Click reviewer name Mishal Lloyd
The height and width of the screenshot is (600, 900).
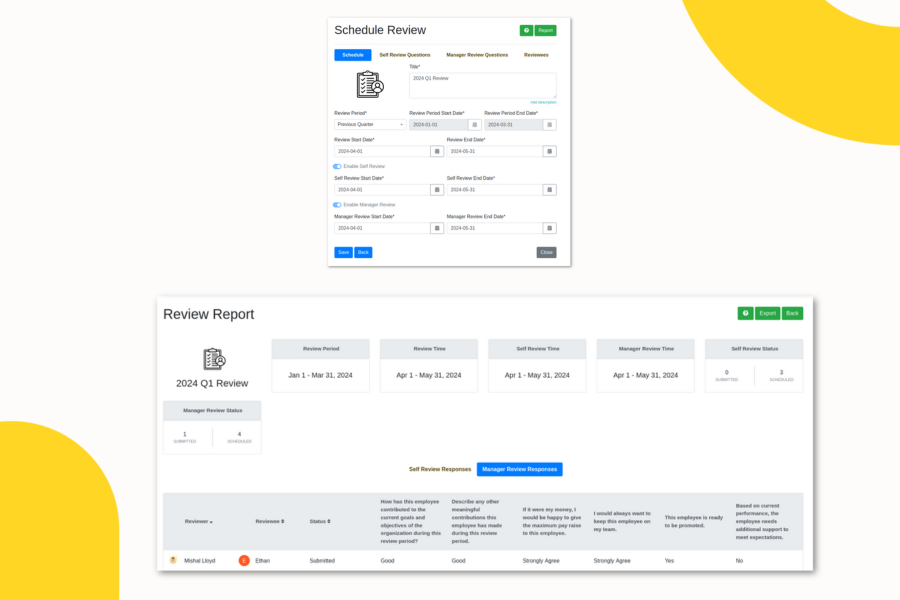coord(200,561)
